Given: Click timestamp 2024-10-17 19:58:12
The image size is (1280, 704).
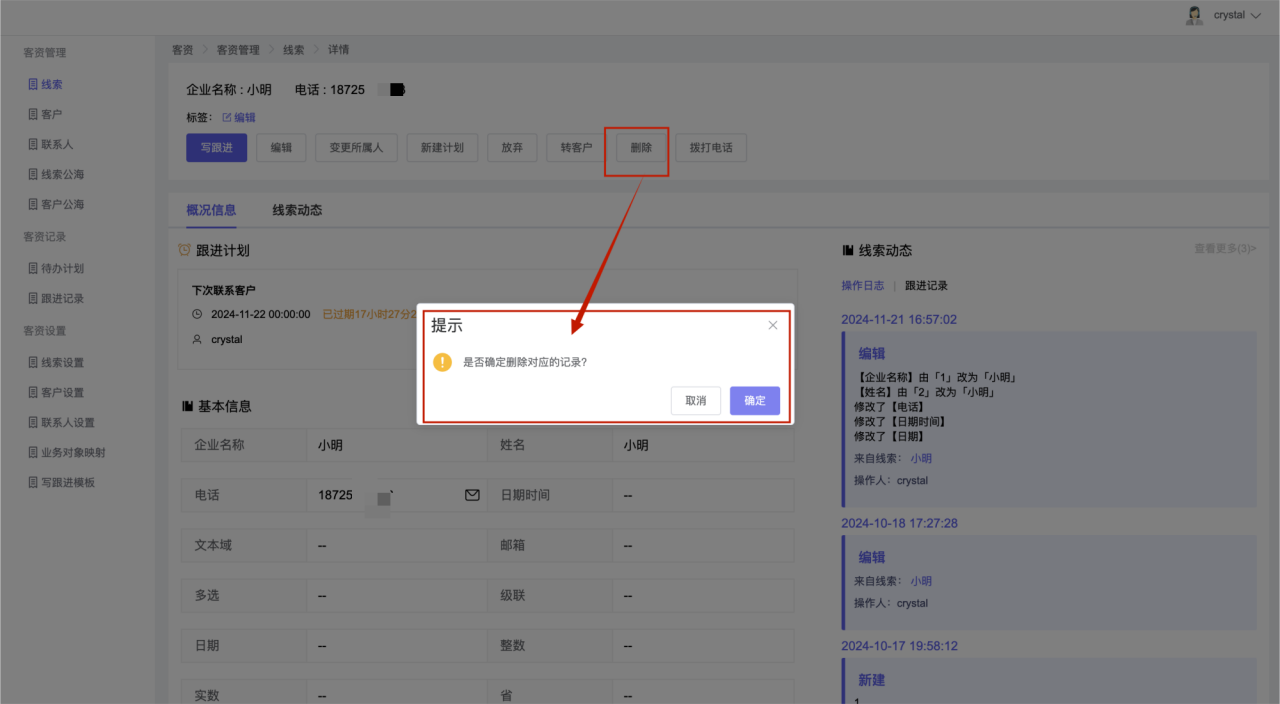Looking at the screenshot, I should [899, 646].
